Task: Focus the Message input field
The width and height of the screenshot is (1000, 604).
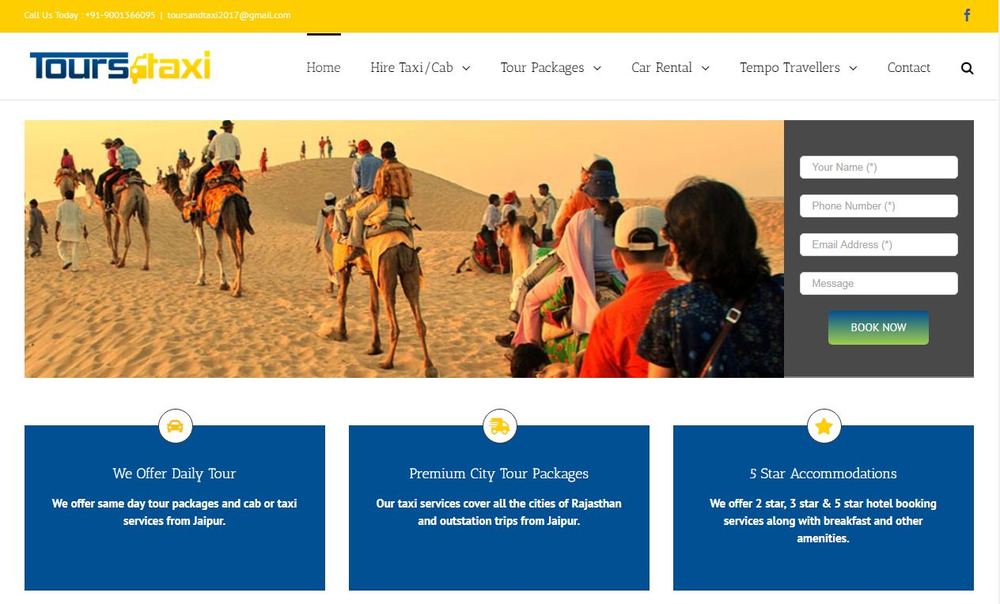Action: [879, 283]
